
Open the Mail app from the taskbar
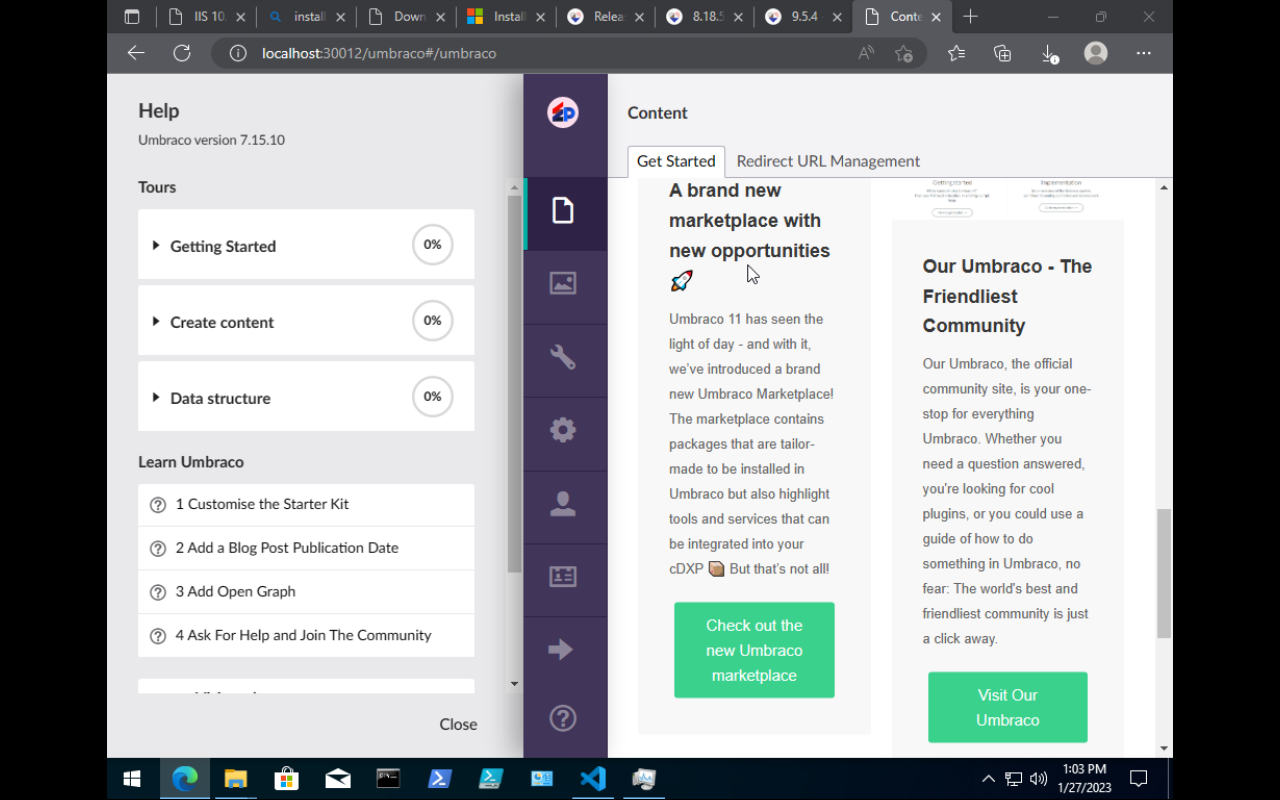coord(338,778)
